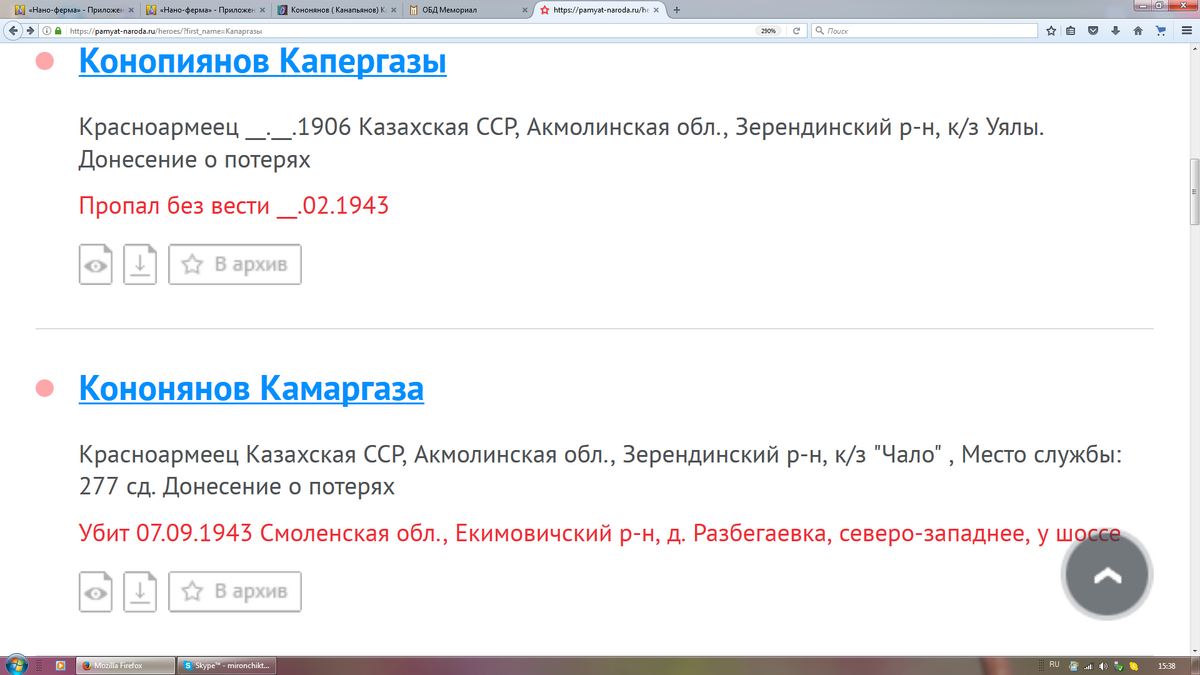1200x675 pixels.
Task: Open the Конопиянов Капергазы profile link
Action: (262, 62)
